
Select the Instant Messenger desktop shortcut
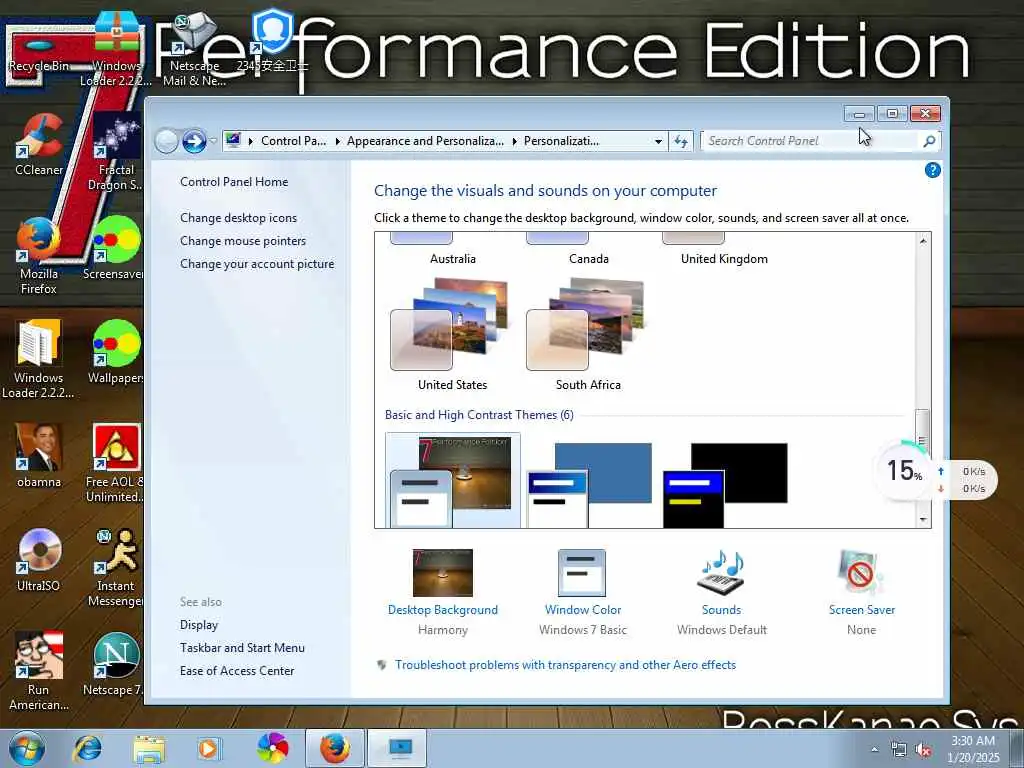pyautogui.click(x=116, y=568)
